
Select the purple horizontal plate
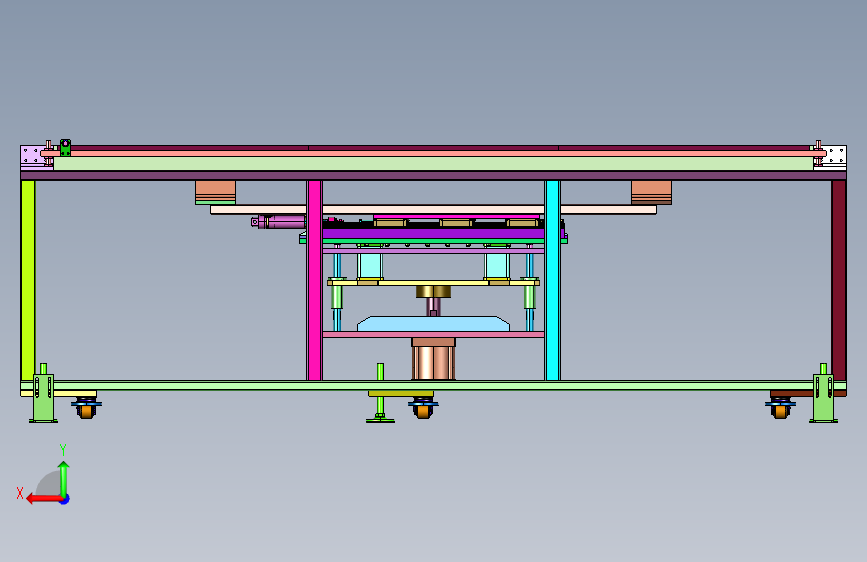point(433,233)
